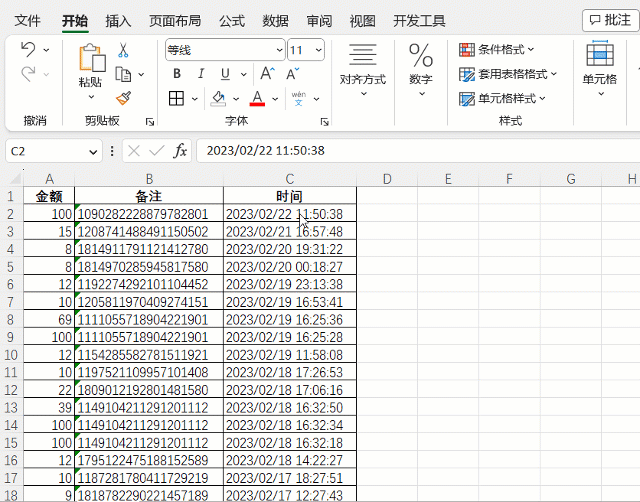The image size is (640, 502).
Task: Click the 时间 header cell
Action: click(x=290, y=196)
